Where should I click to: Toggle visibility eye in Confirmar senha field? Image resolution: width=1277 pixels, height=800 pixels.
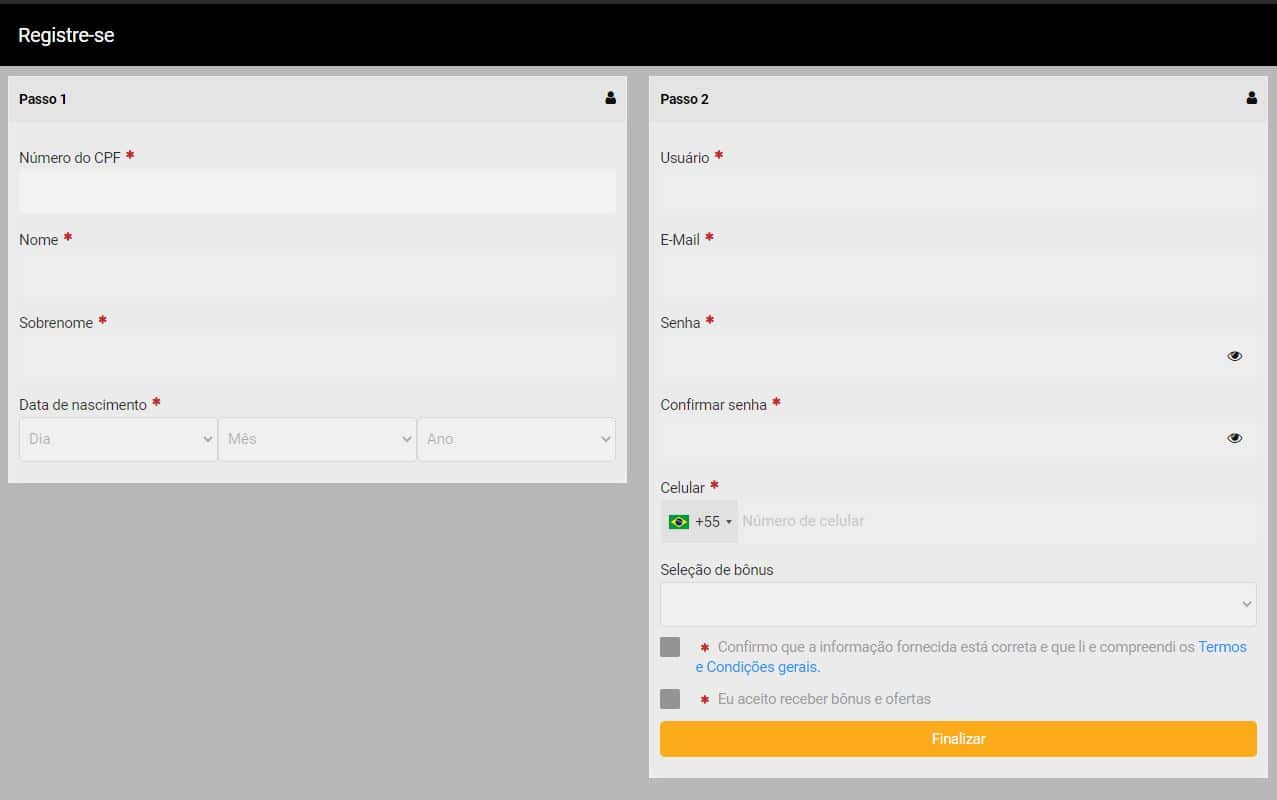tap(1235, 438)
